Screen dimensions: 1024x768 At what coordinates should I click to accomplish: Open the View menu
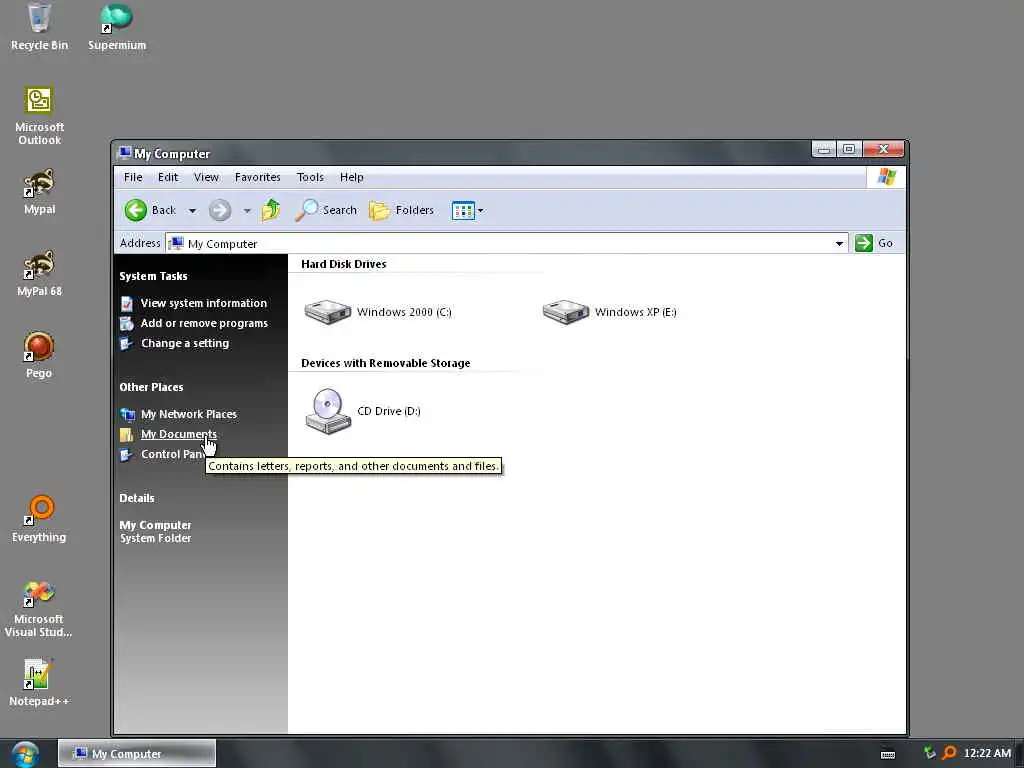coord(206,177)
